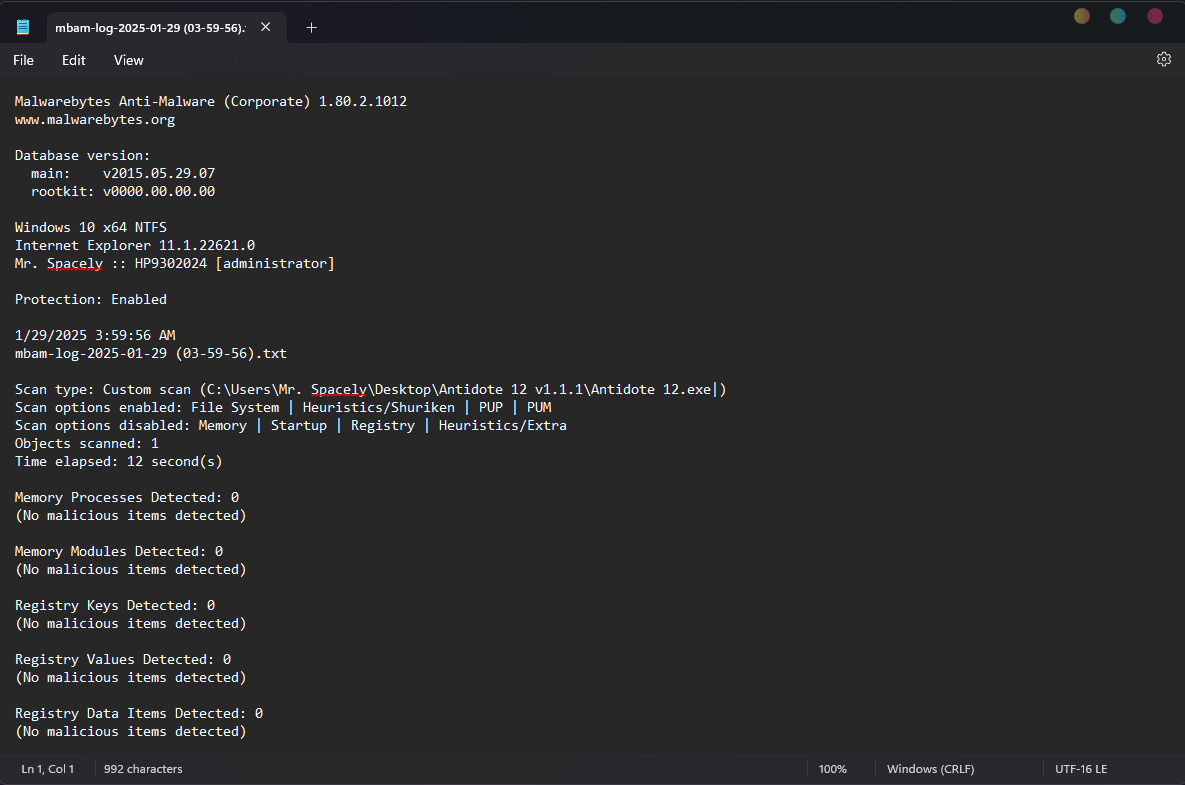Click the www.malwarebytes.org text
Viewport: 1185px width, 785px height.
click(95, 120)
